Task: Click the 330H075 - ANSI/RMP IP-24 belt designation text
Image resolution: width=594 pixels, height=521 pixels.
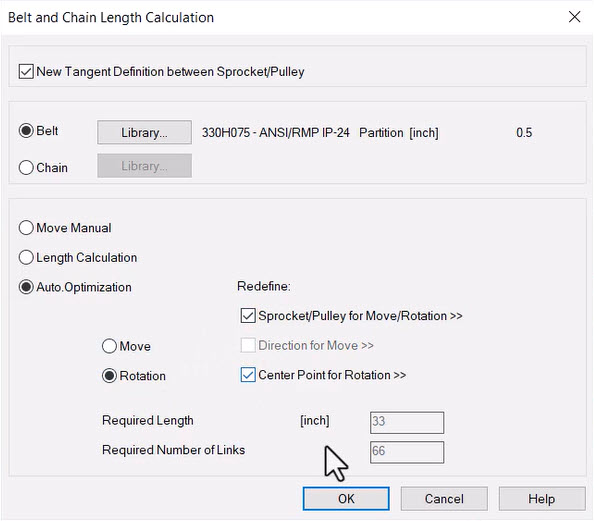Action: [275, 133]
